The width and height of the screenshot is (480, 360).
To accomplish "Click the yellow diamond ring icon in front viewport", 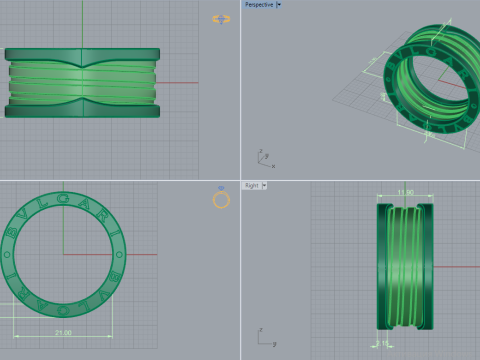I will 221,197.
